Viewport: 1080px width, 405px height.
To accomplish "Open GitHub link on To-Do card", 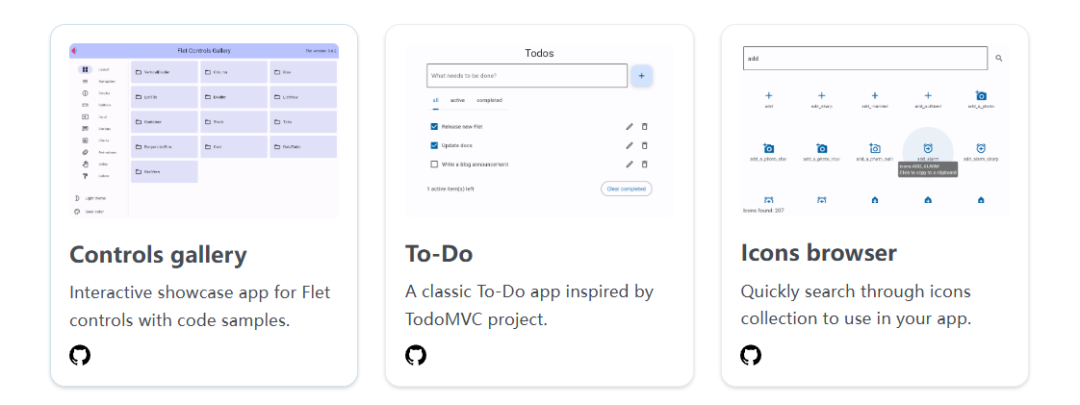I will pyautogui.click(x=415, y=355).
